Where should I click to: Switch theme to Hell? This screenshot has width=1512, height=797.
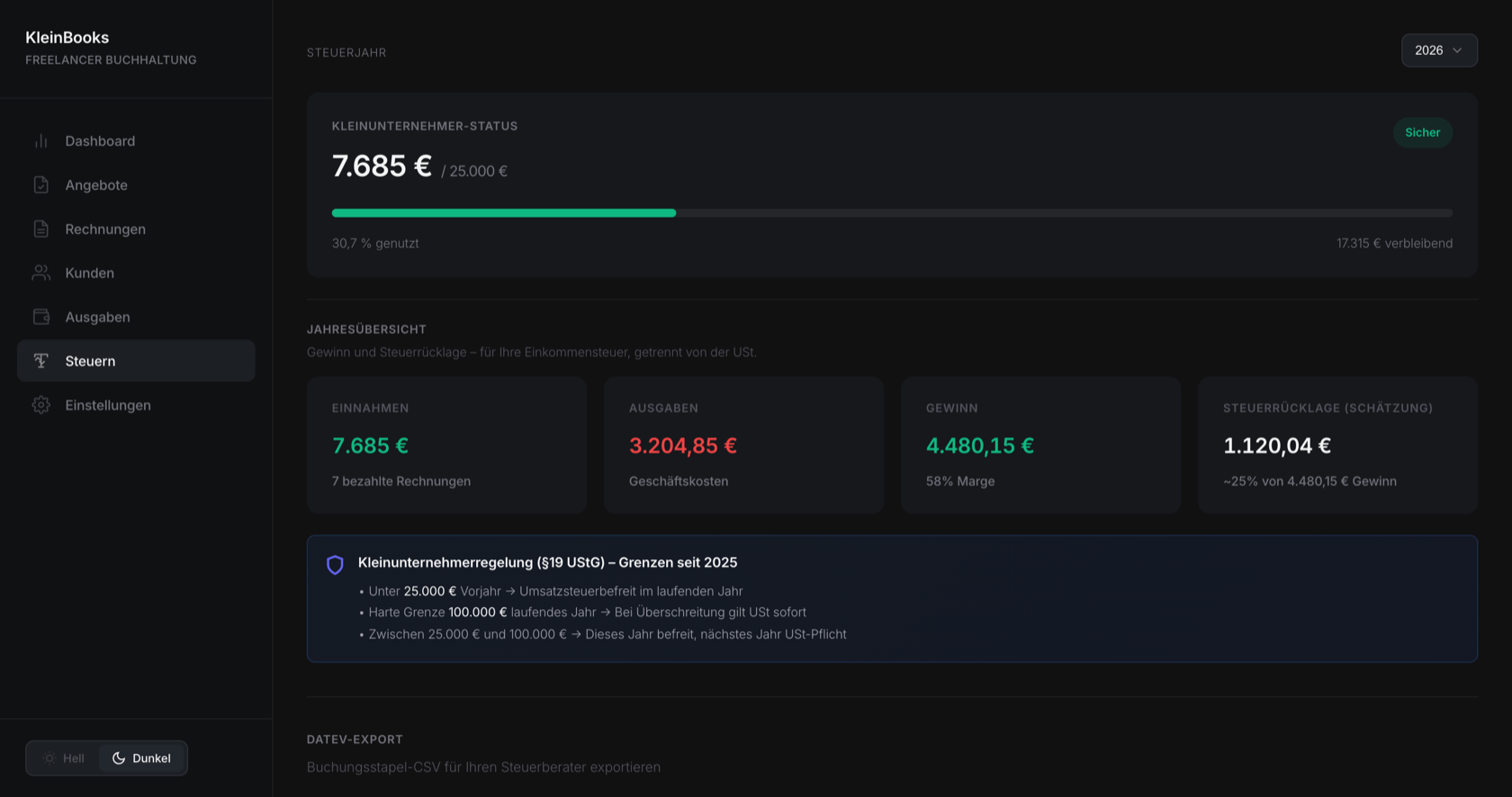click(64, 758)
